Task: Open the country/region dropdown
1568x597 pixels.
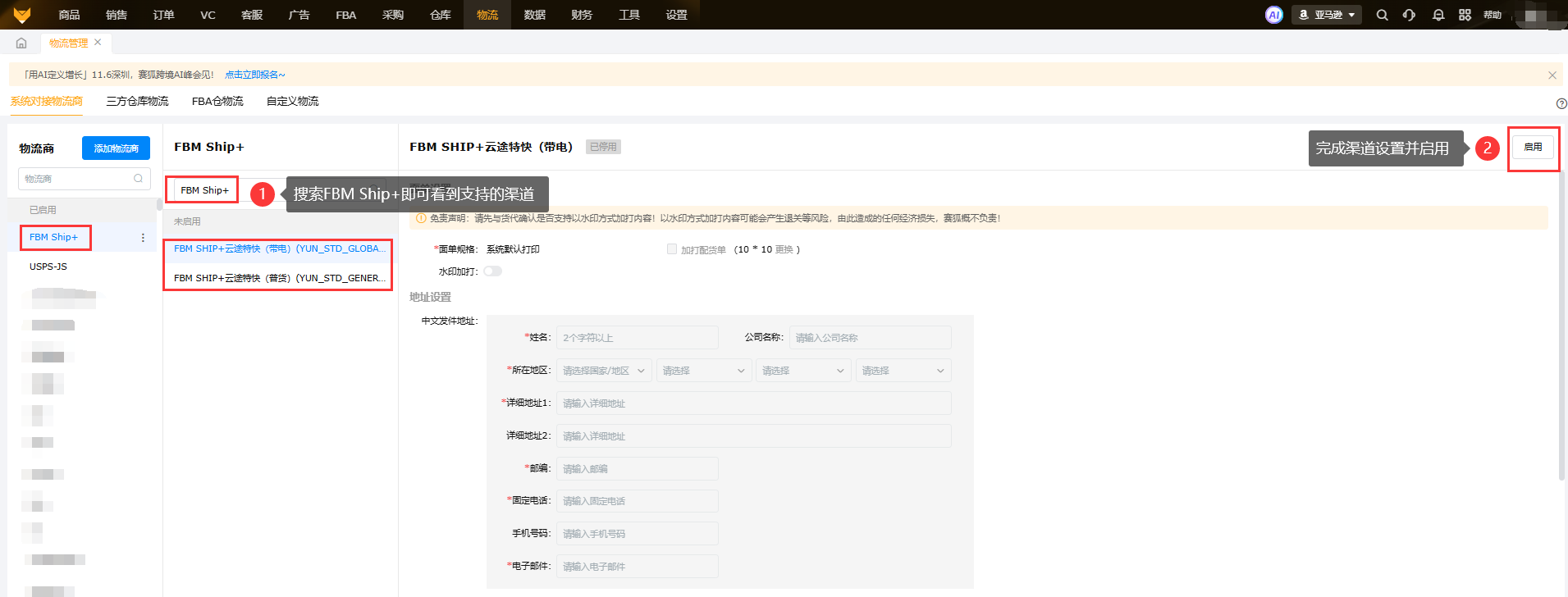Action: tap(604, 371)
